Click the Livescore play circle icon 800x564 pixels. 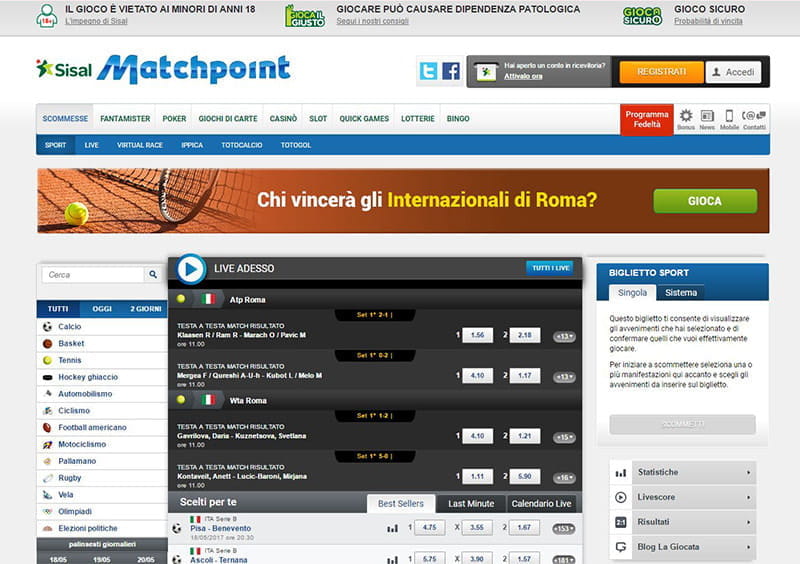[621, 497]
